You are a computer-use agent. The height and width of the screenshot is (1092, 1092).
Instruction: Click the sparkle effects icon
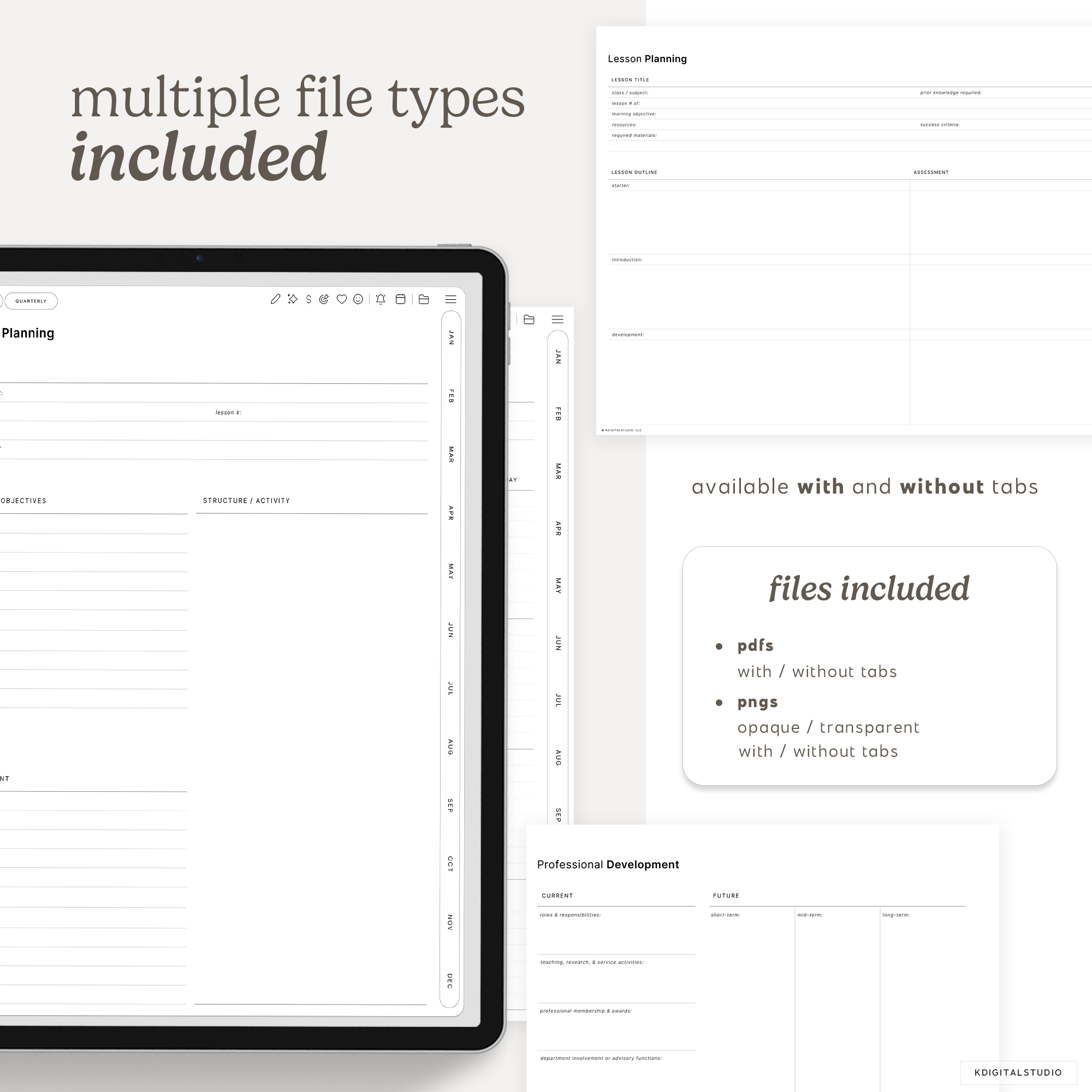coord(292,300)
